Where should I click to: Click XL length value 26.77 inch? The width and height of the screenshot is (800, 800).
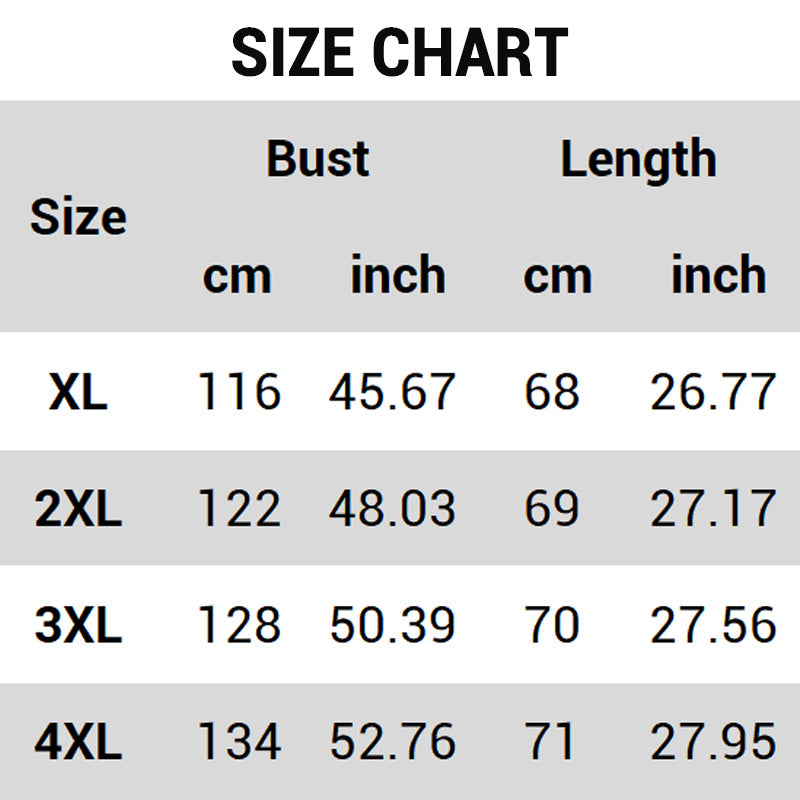tap(713, 392)
